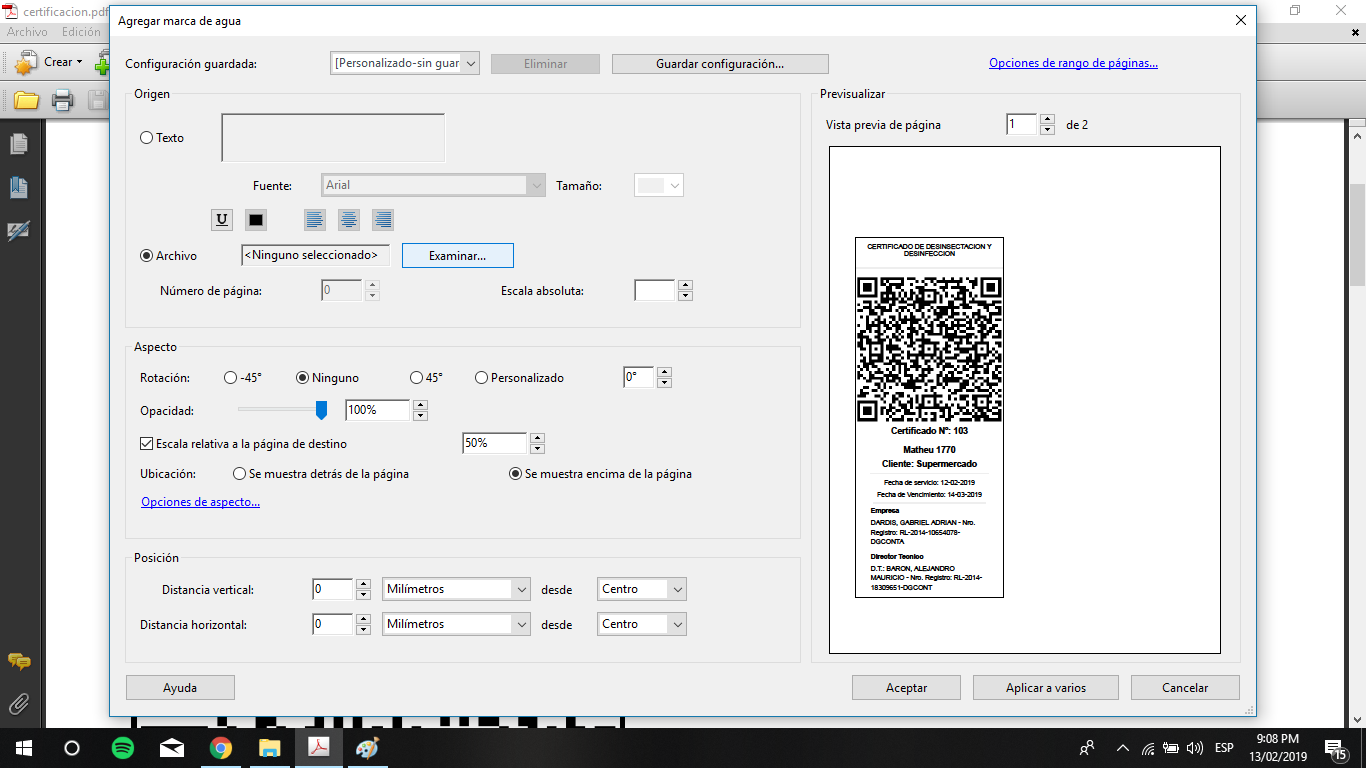Open the bookmarks sidebar panel
Viewport: 1366px width, 768px height.
[19, 187]
